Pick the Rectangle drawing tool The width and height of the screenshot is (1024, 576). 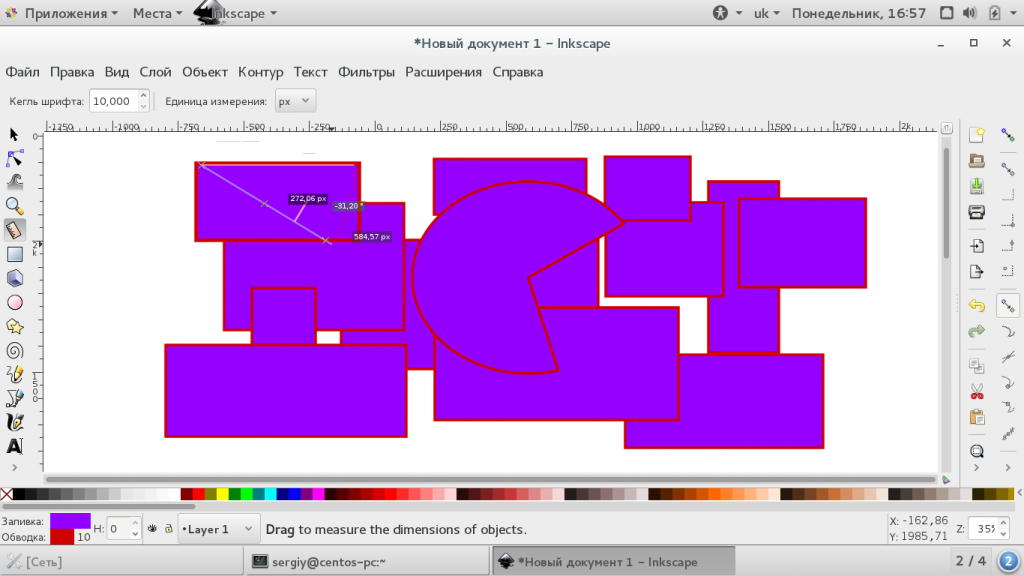click(x=14, y=254)
